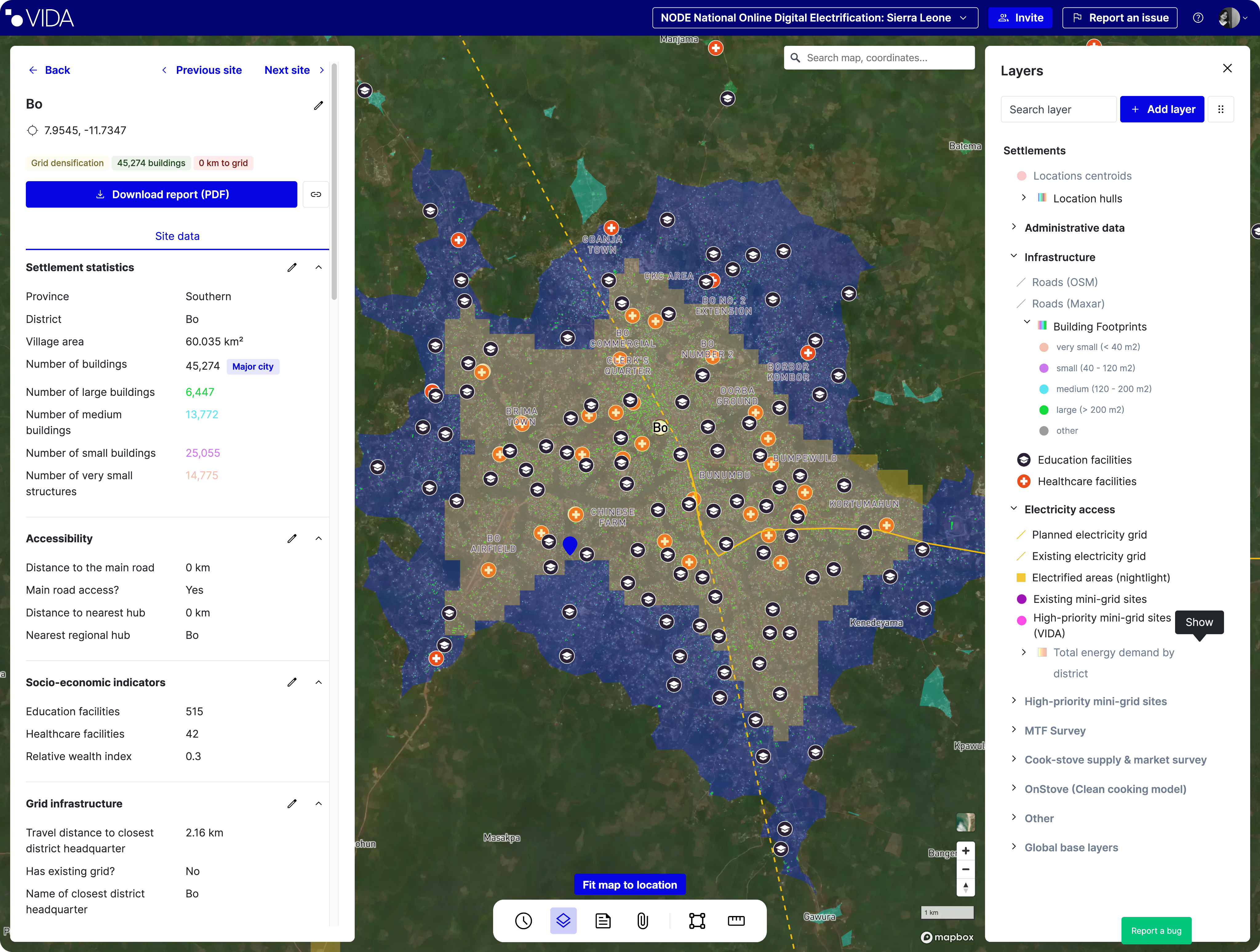
Task: Toggle Healthcare facilities layer visibility
Action: (1086, 481)
